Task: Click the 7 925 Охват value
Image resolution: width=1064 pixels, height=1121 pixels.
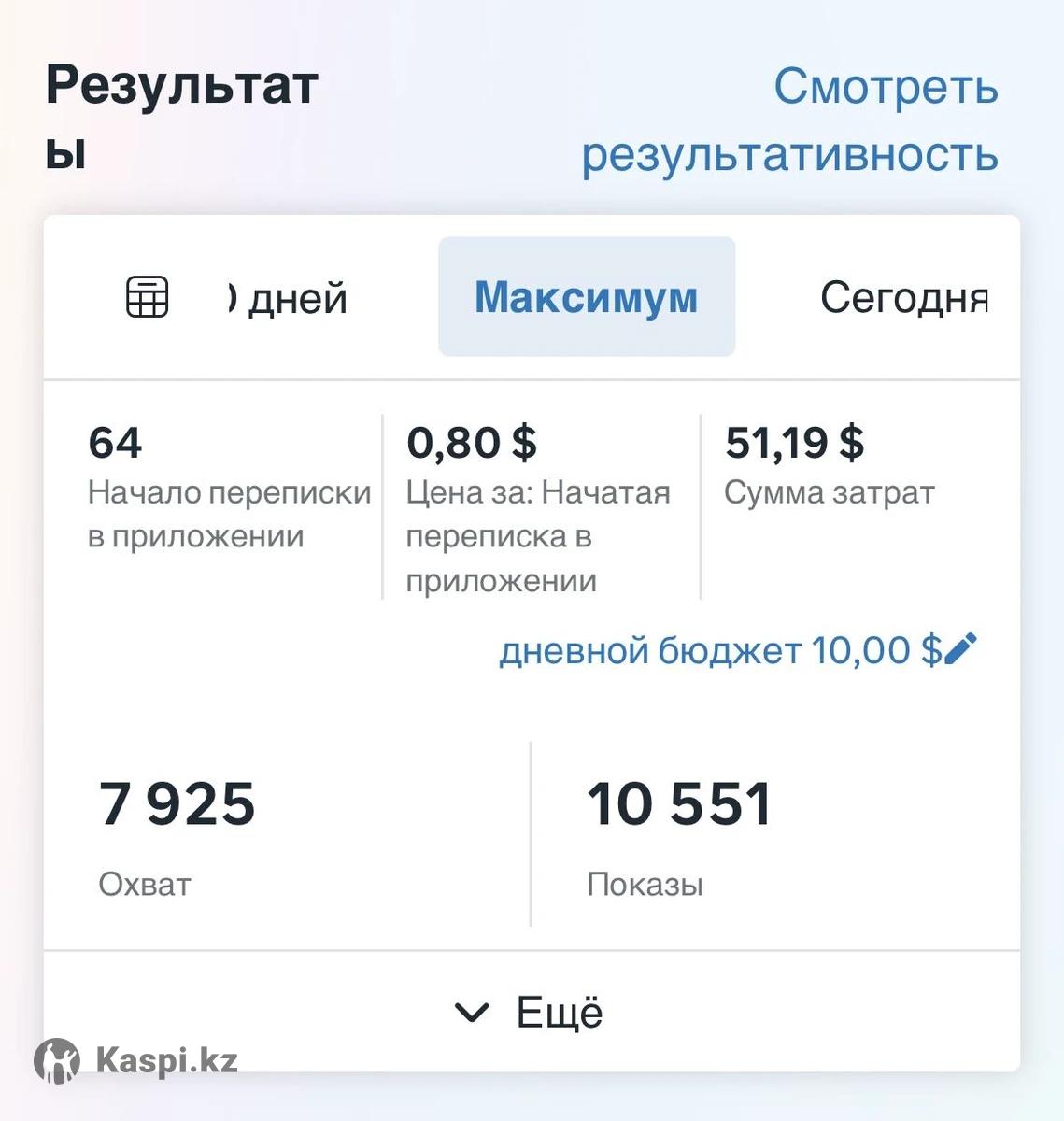Action: [177, 803]
